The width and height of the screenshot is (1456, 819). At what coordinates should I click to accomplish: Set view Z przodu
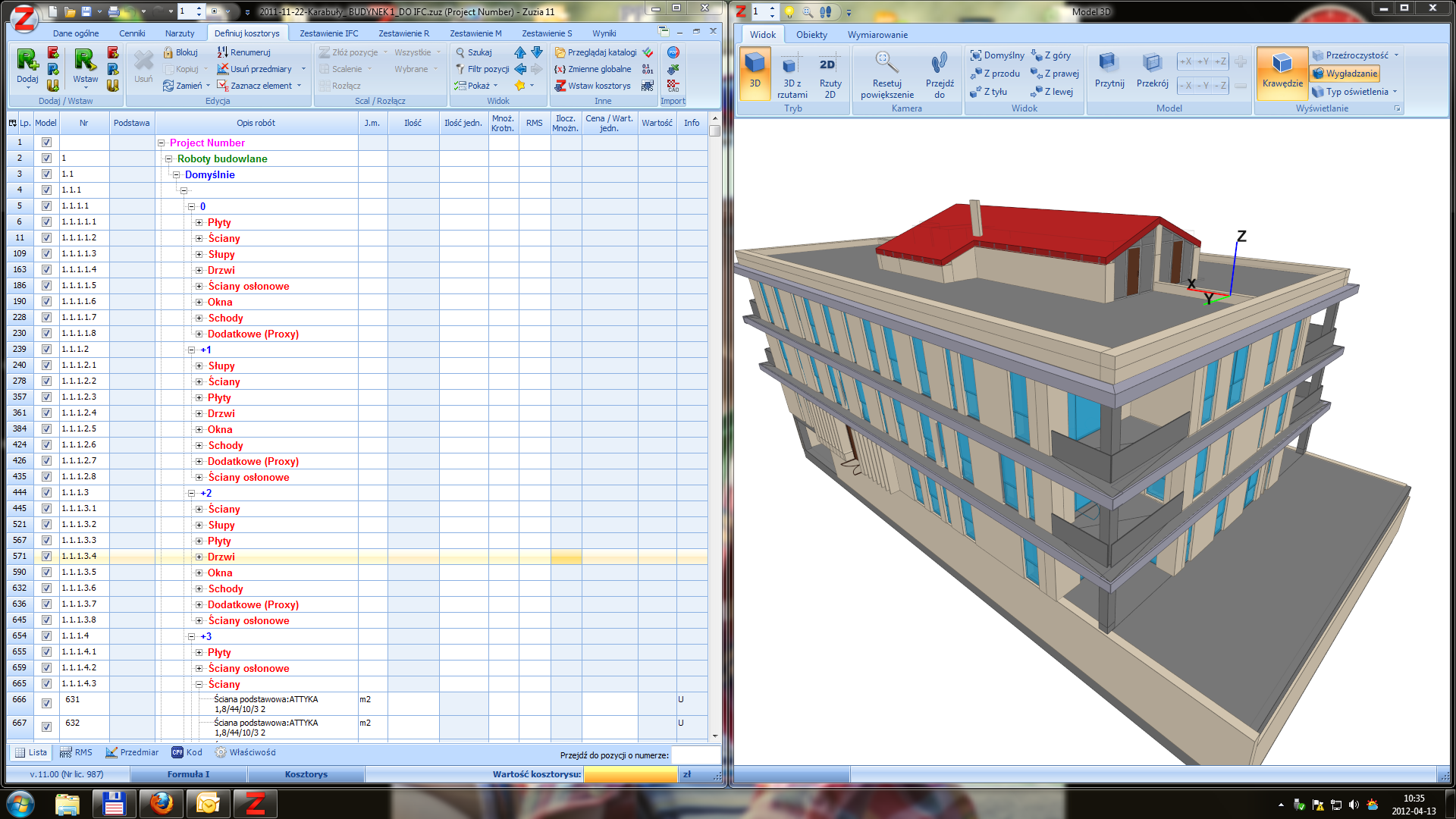[x=995, y=74]
